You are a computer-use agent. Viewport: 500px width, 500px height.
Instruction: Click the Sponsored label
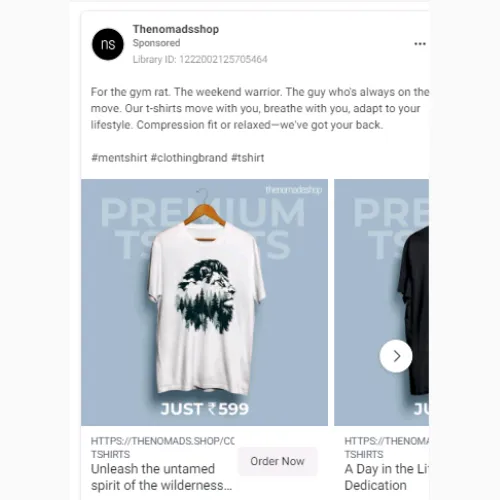click(156, 43)
